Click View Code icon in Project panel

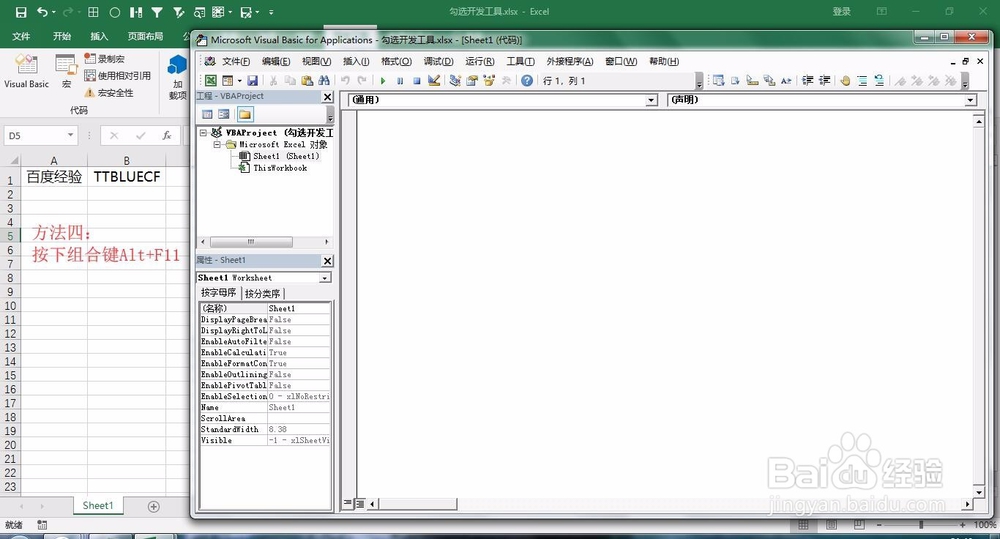coord(207,114)
